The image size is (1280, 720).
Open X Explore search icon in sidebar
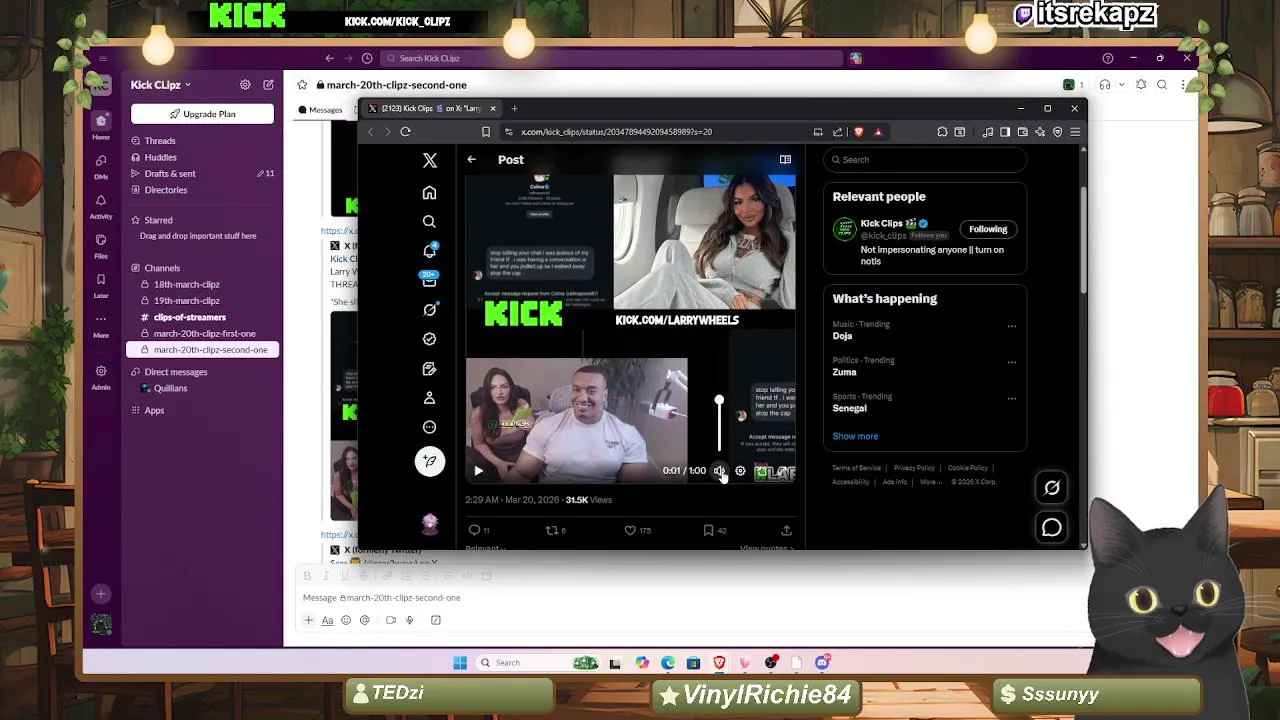[x=429, y=221]
